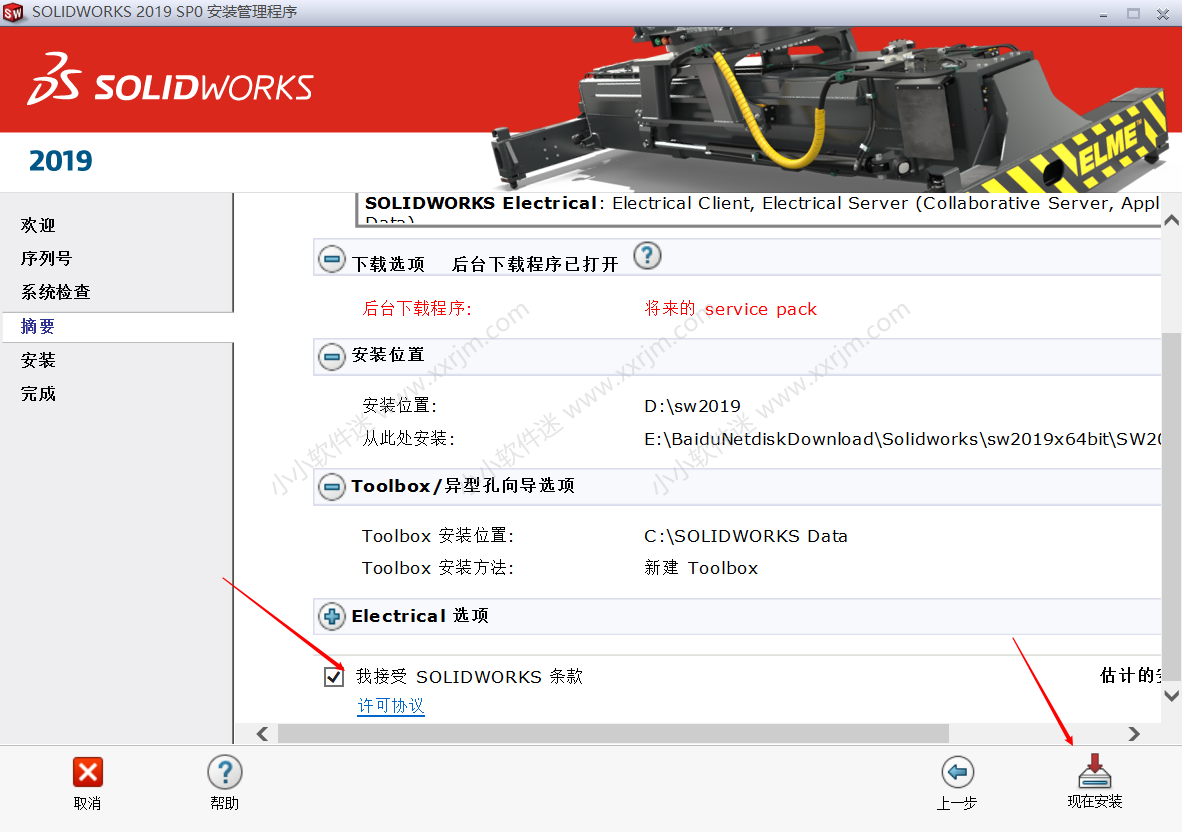The image size is (1182, 832).
Task: Jump to the 安装 step in the sidebar
Action: click(38, 360)
